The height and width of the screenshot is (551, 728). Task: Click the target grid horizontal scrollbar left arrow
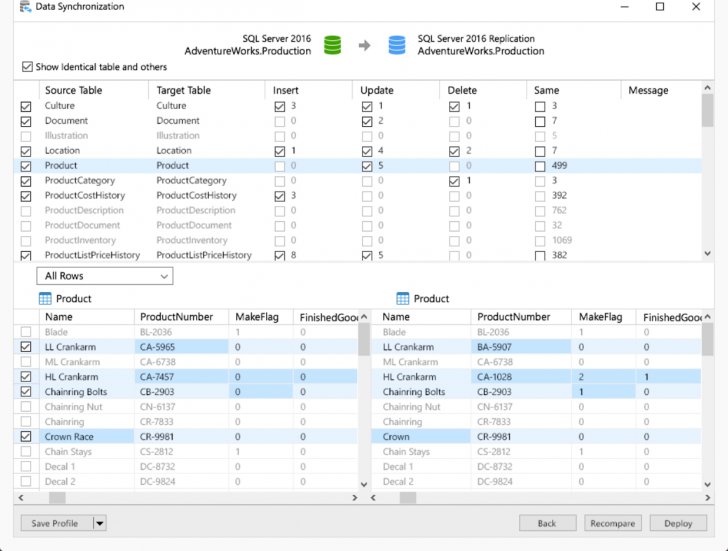click(x=373, y=498)
